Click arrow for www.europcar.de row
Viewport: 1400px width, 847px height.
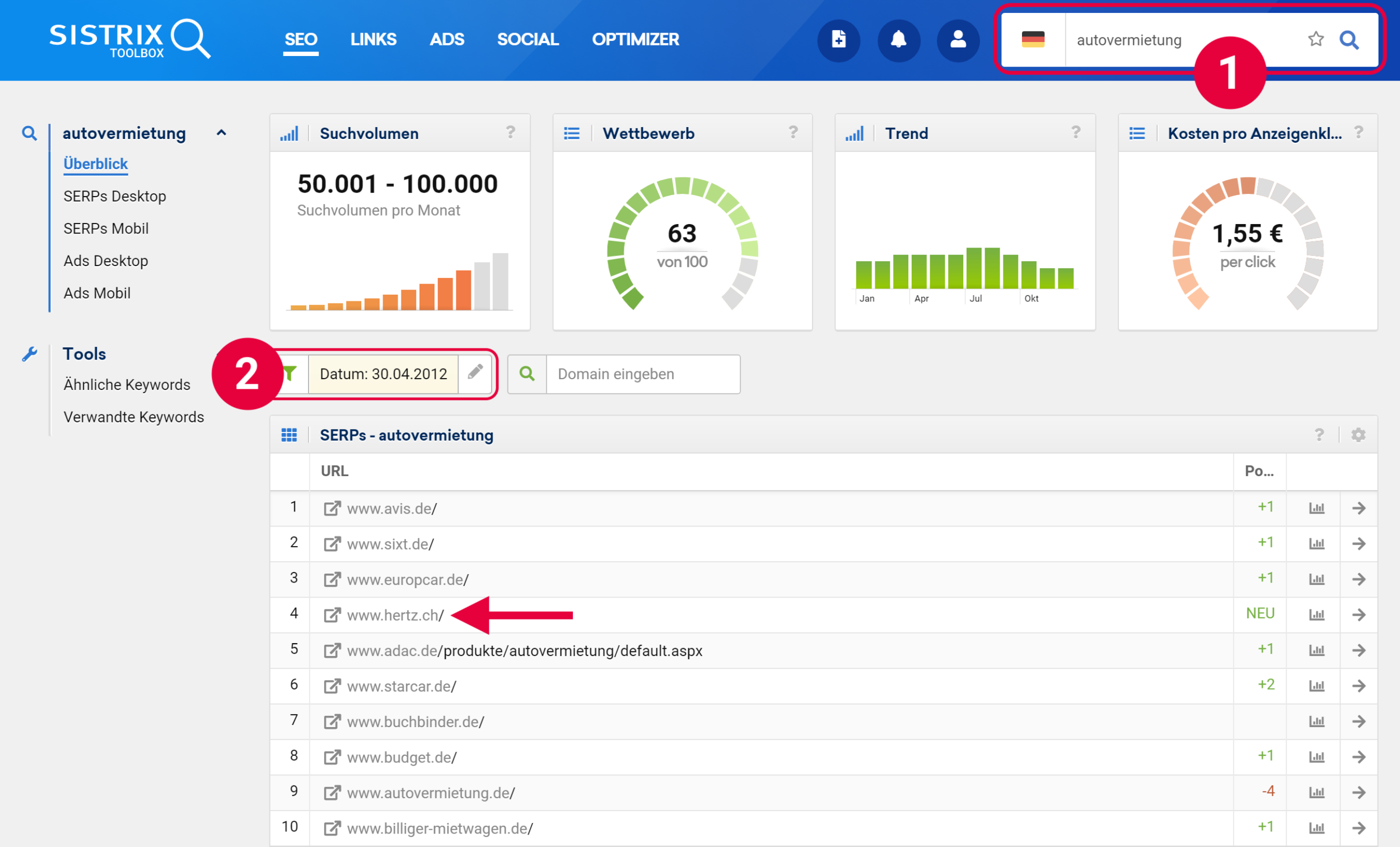click(1359, 579)
